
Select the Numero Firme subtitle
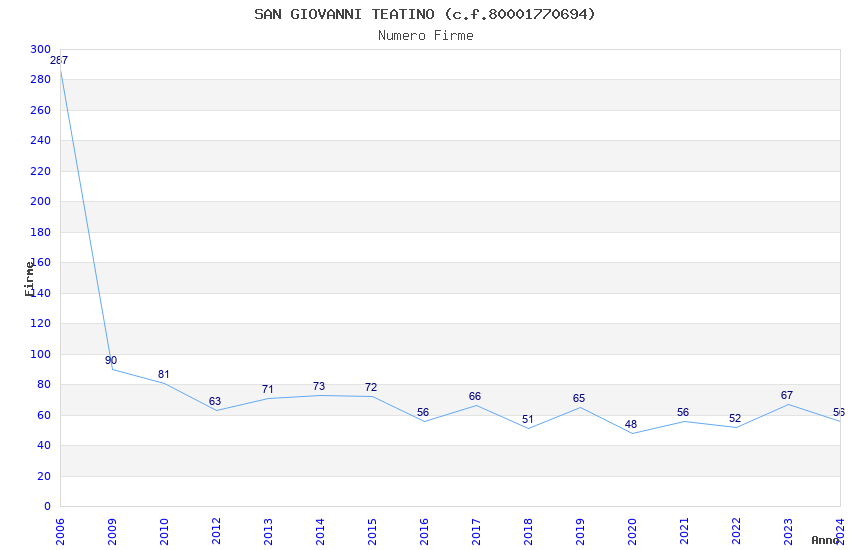pyautogui.click(x=426, y=36)
